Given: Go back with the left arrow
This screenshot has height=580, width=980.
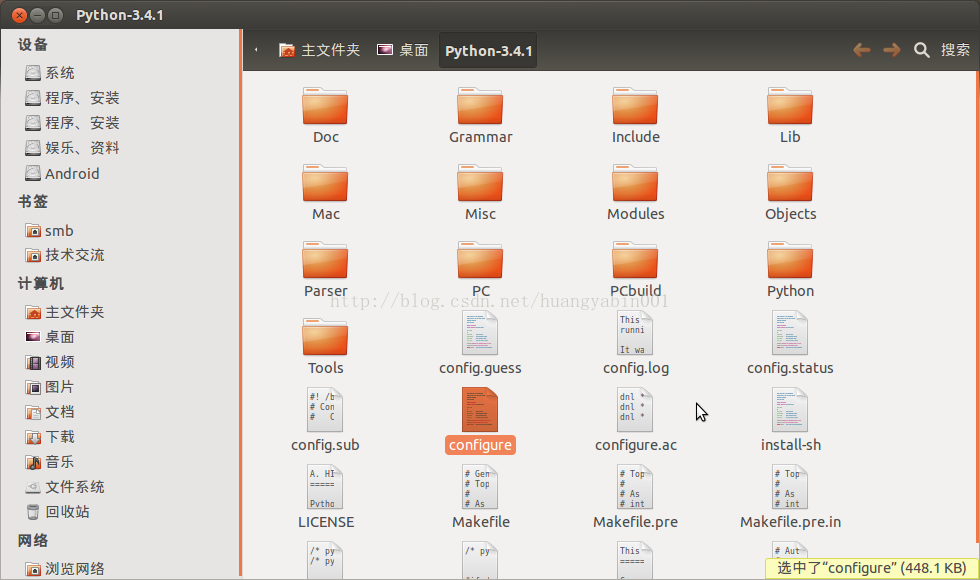Looking at the screenshot, I should pos(862,50).
